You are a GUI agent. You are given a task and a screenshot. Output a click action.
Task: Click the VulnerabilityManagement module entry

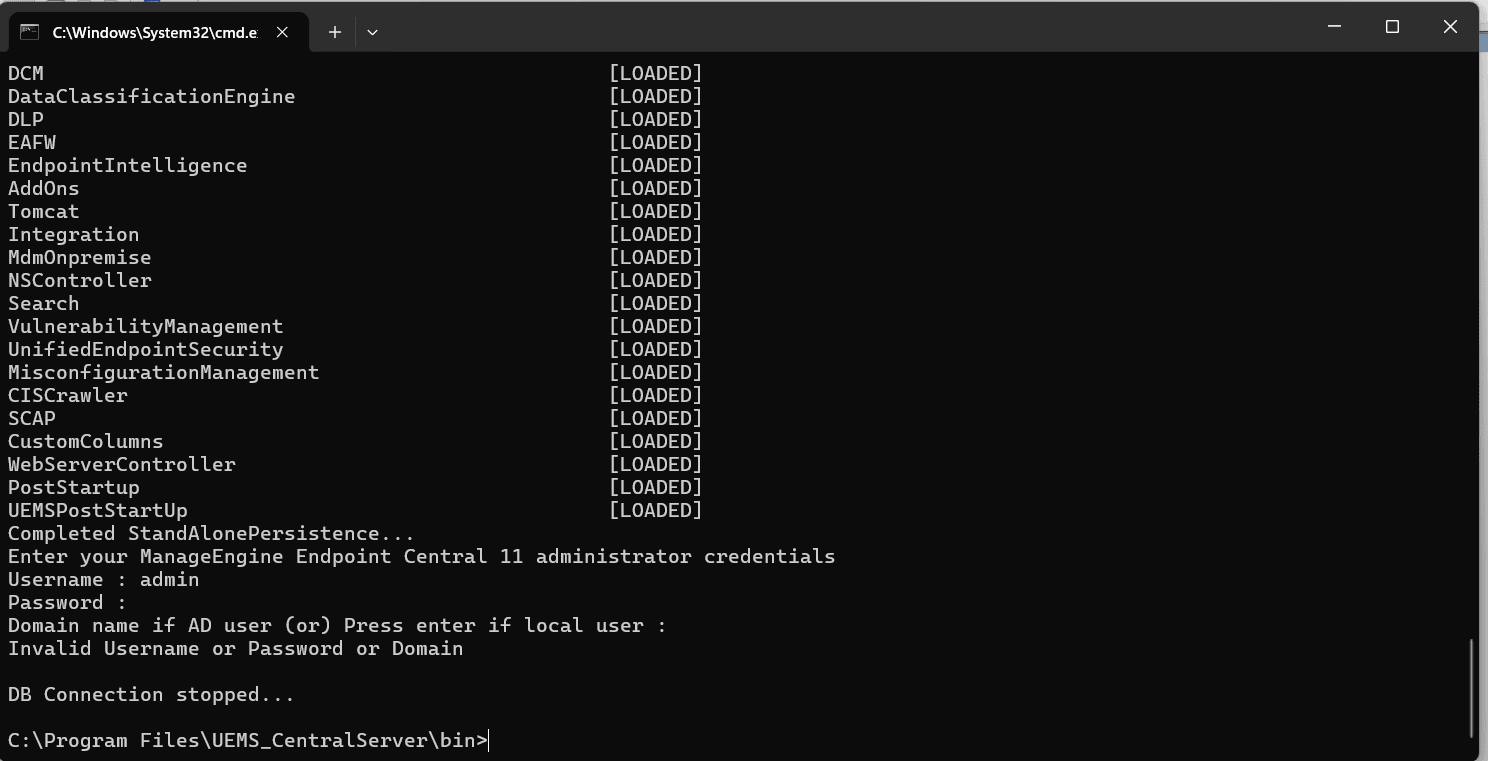[x=145, y=326]
